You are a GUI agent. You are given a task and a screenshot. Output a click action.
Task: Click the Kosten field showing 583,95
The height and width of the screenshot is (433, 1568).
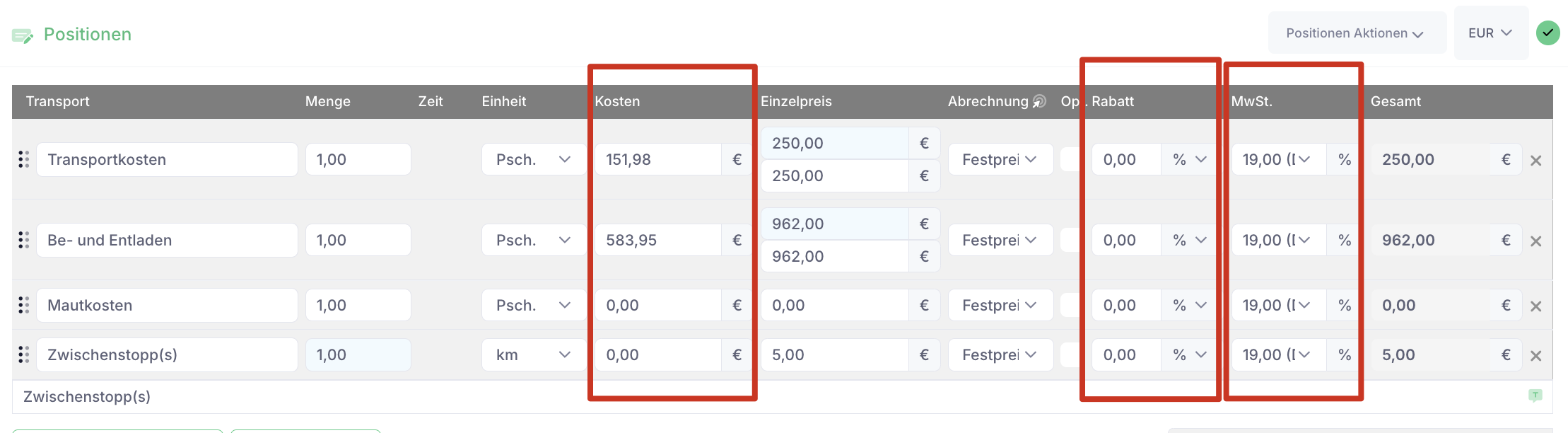click(658, 241)
